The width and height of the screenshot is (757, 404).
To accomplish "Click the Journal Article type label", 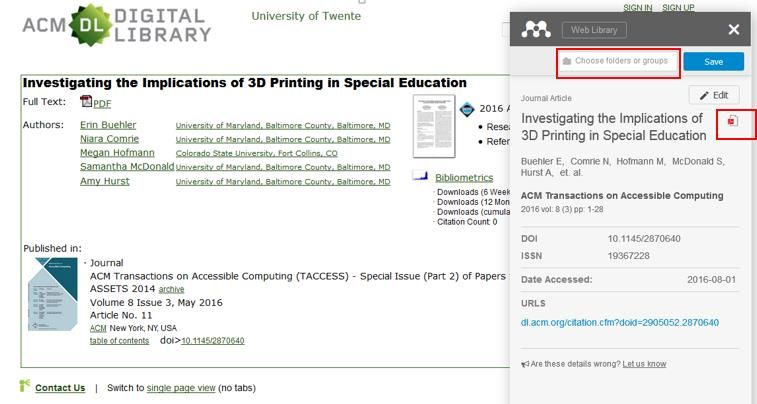I will tap(546, 98).
